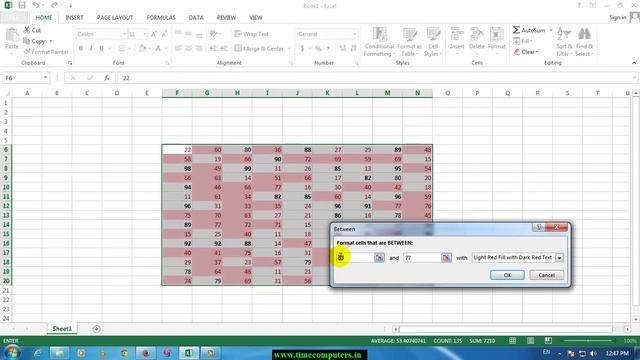640x360 pixels.
Task: Click the zoom slider in status bar
Action: 588,340
